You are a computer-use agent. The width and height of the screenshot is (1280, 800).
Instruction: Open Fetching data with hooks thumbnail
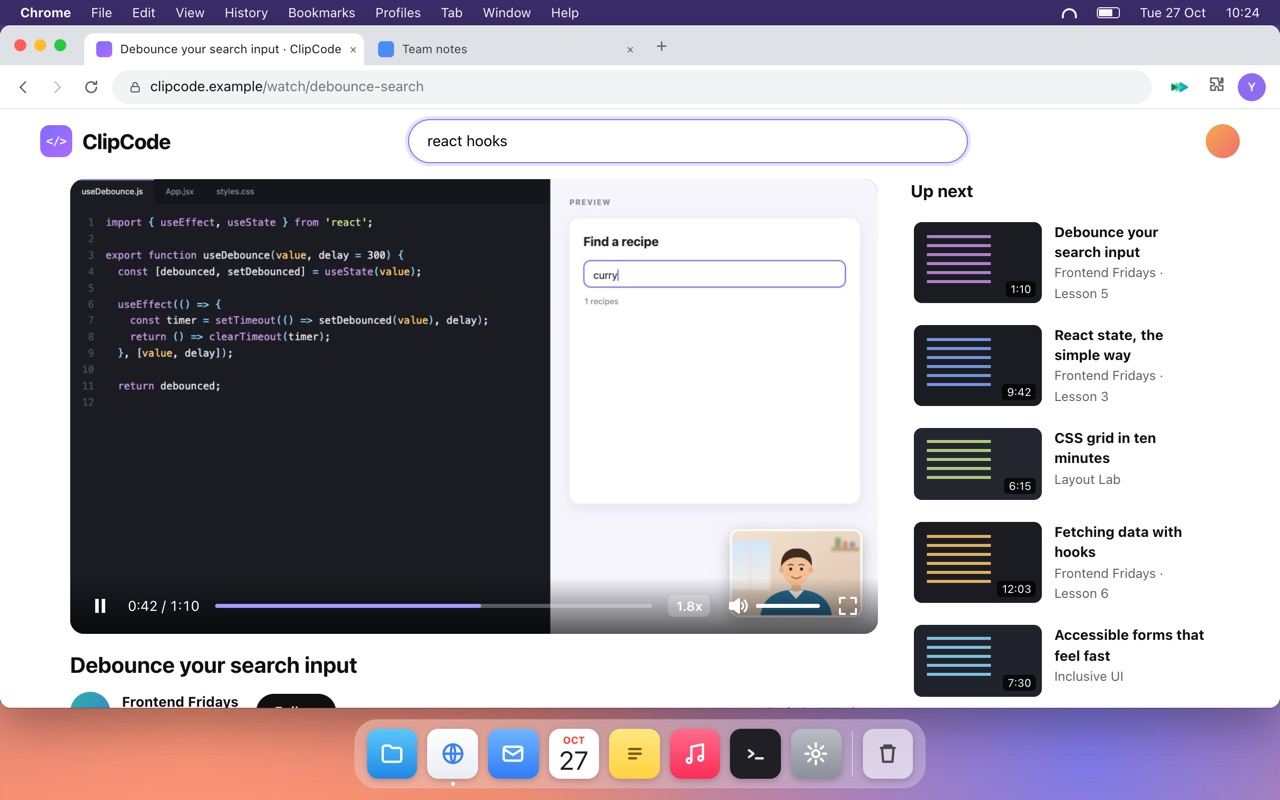click(978, 562)
